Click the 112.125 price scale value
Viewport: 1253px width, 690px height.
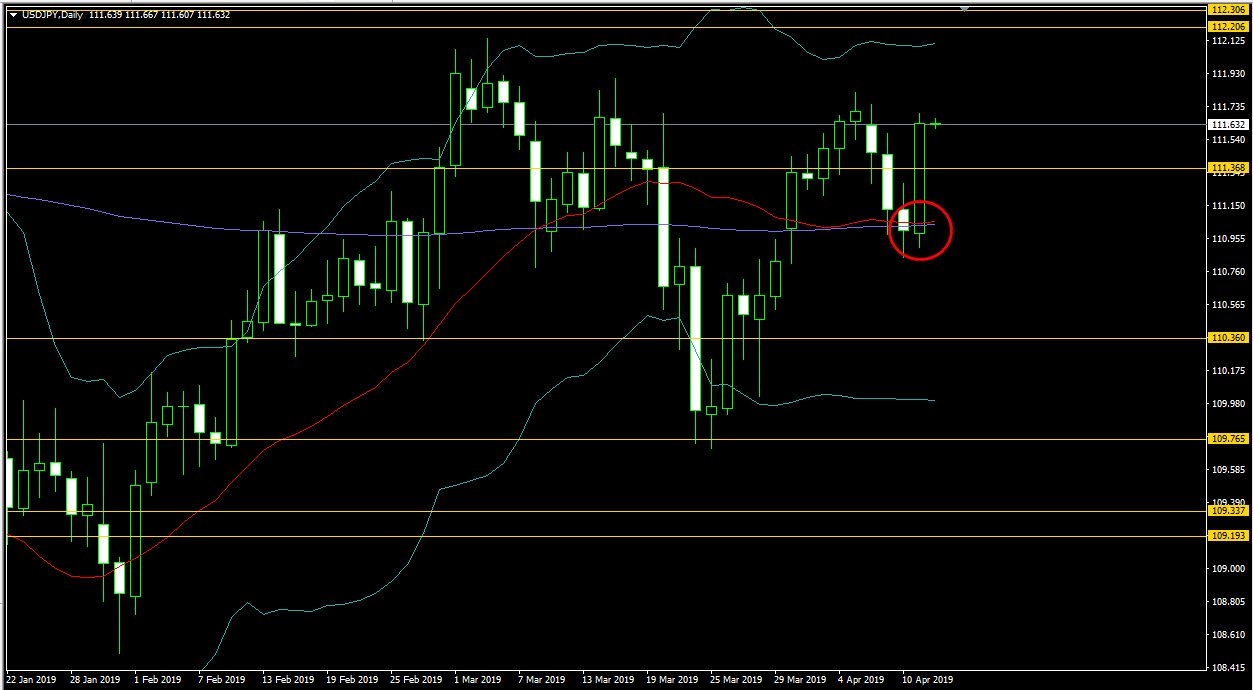(x=1227, y=41)
